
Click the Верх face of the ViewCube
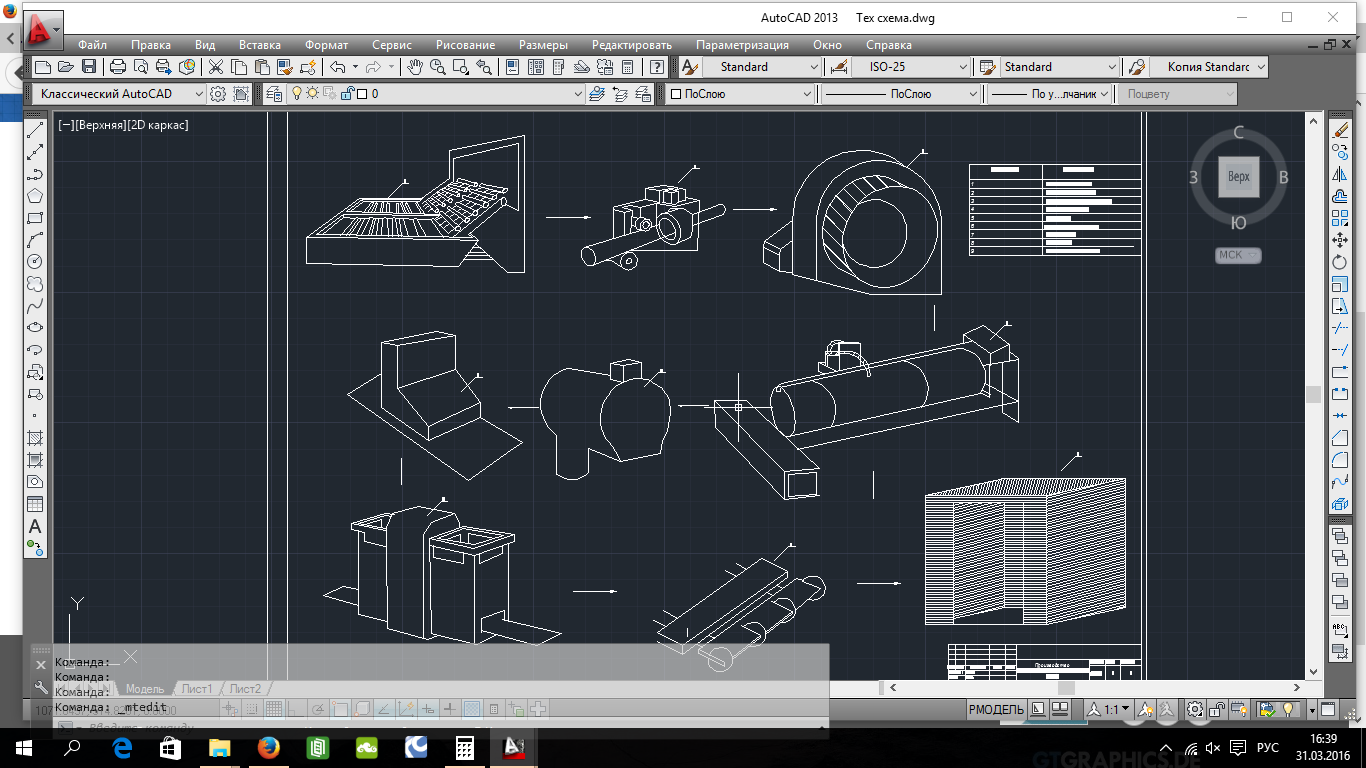pos(1238,177)
